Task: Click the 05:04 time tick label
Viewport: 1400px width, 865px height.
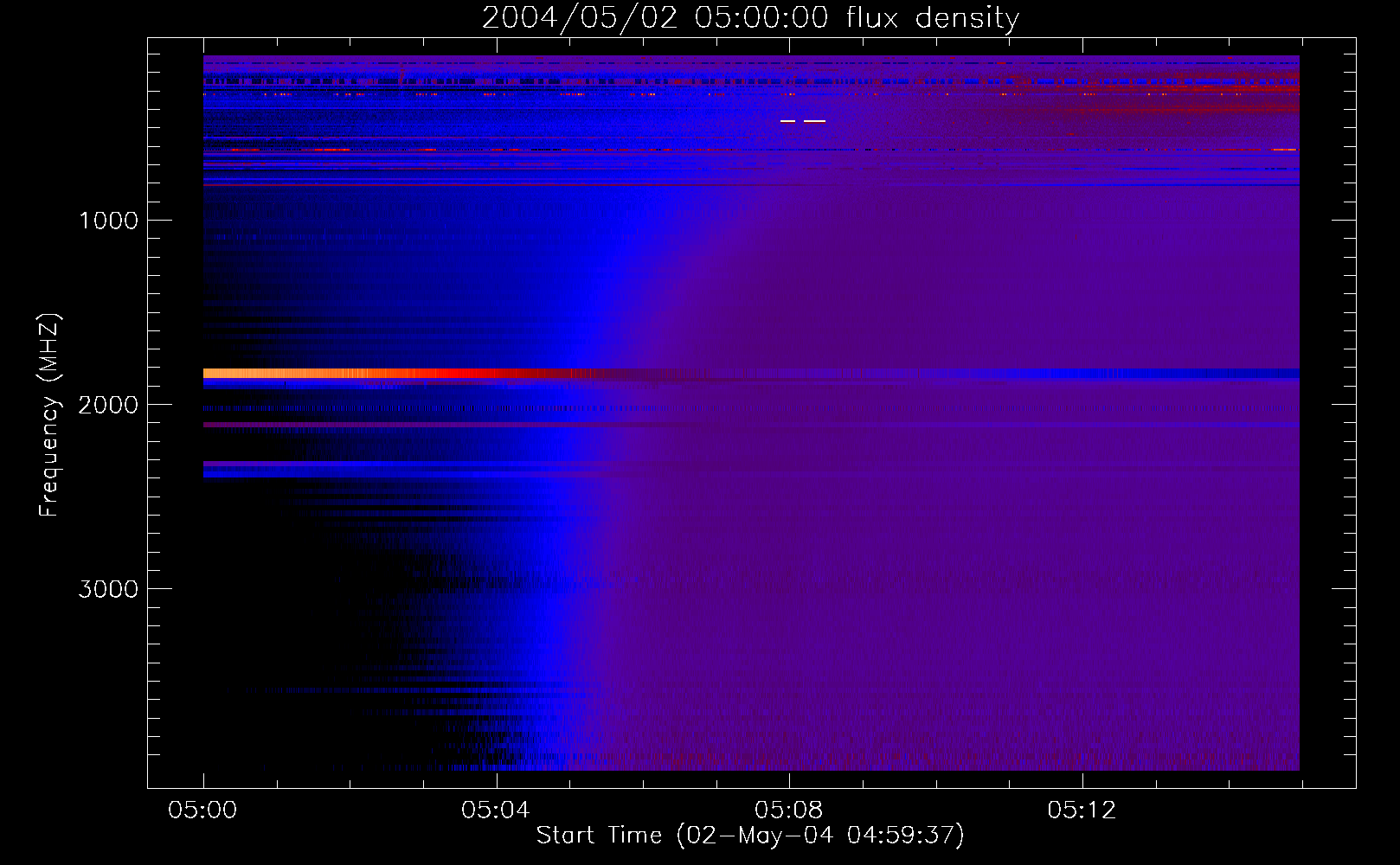Action: pyautogui.click(x=496, y=810)
